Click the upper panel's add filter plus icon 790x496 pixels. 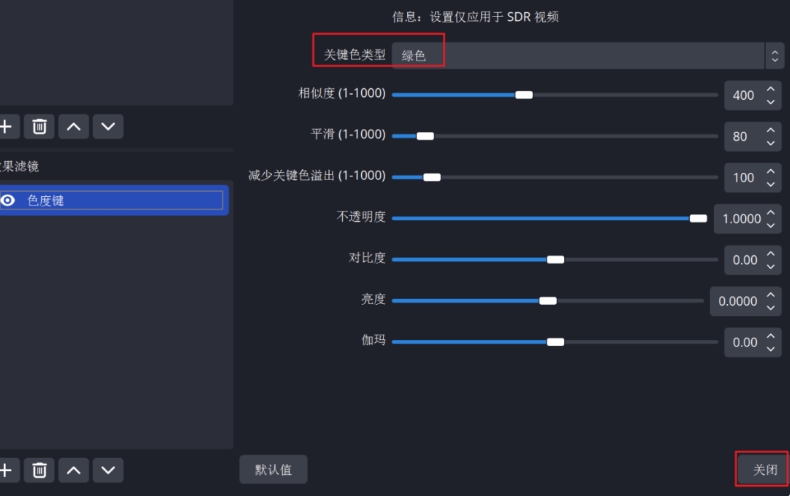click(x=7, y=127)
